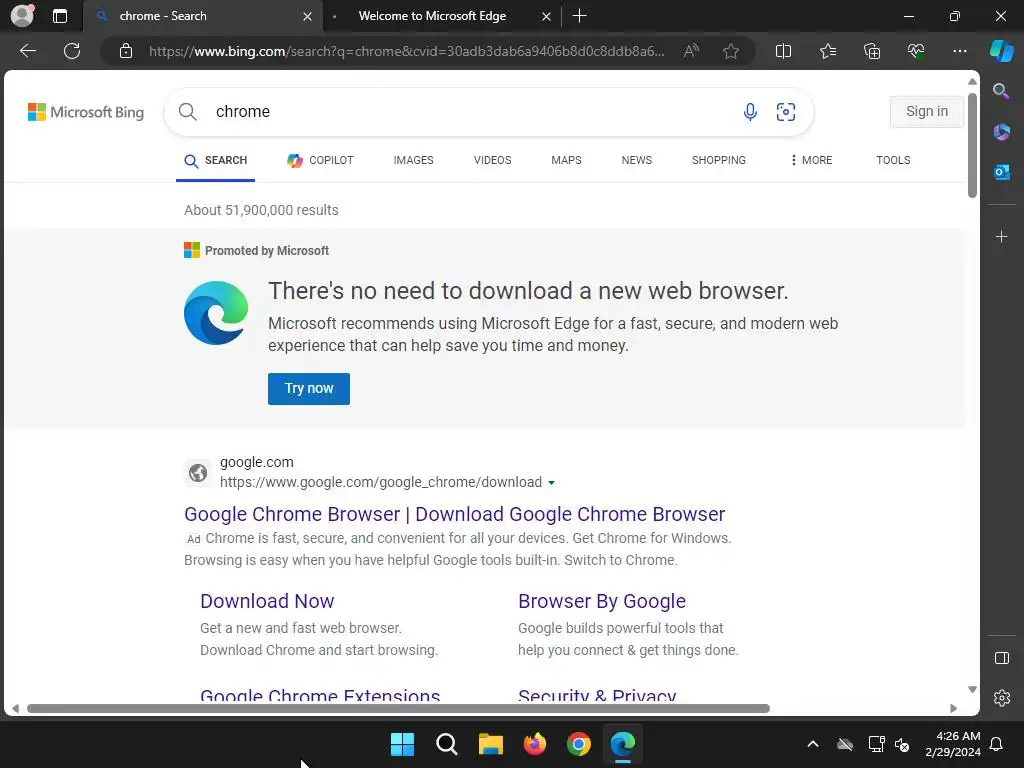
Task: Open Windows Start menu
Action: point(402,744)
